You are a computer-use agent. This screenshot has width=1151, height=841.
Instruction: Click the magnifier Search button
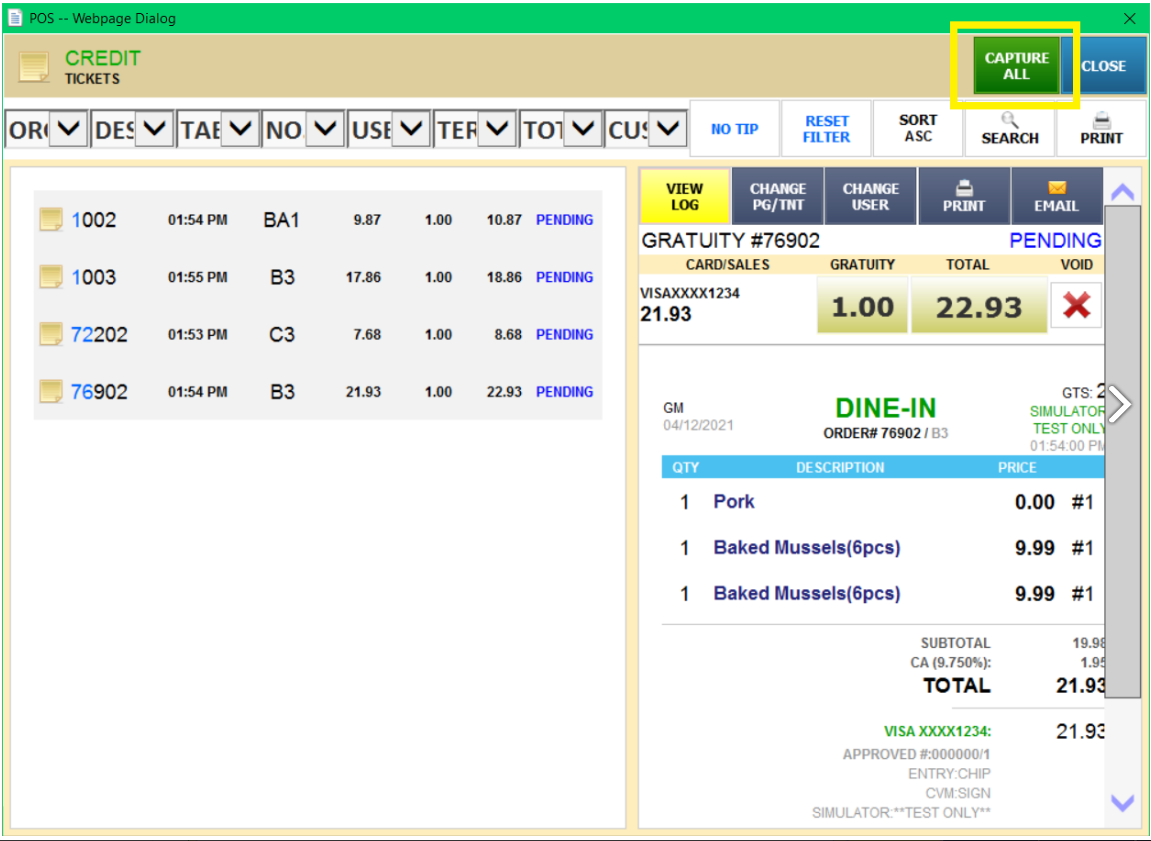[x=1009, y=129]
